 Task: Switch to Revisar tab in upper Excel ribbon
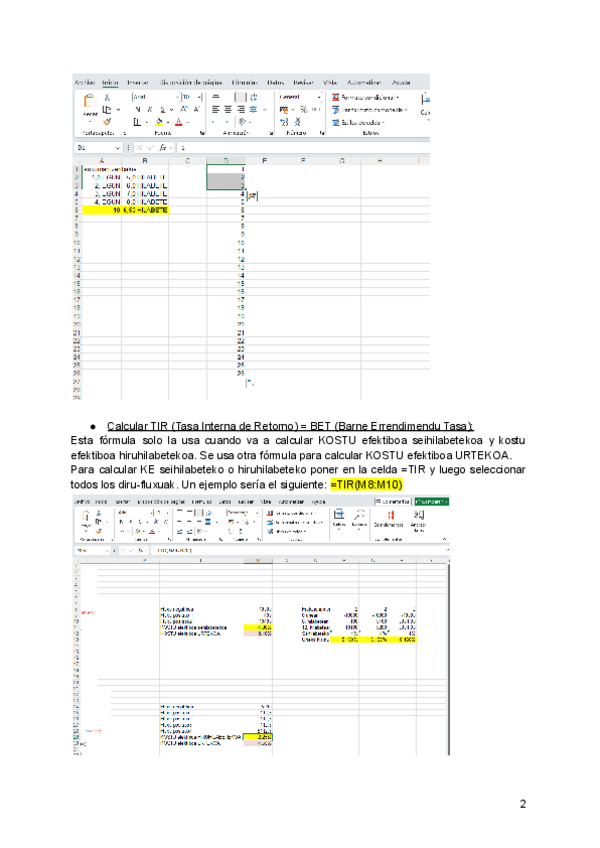[303, 82]
